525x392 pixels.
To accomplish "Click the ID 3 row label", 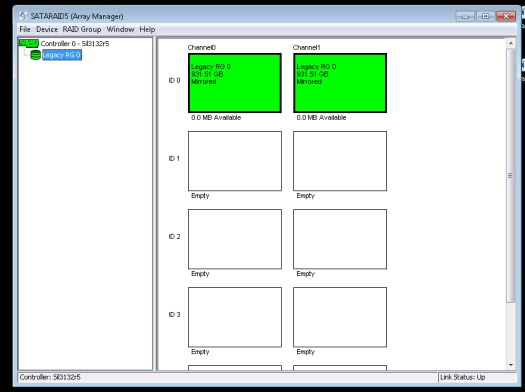I will (x=174, y=314).
